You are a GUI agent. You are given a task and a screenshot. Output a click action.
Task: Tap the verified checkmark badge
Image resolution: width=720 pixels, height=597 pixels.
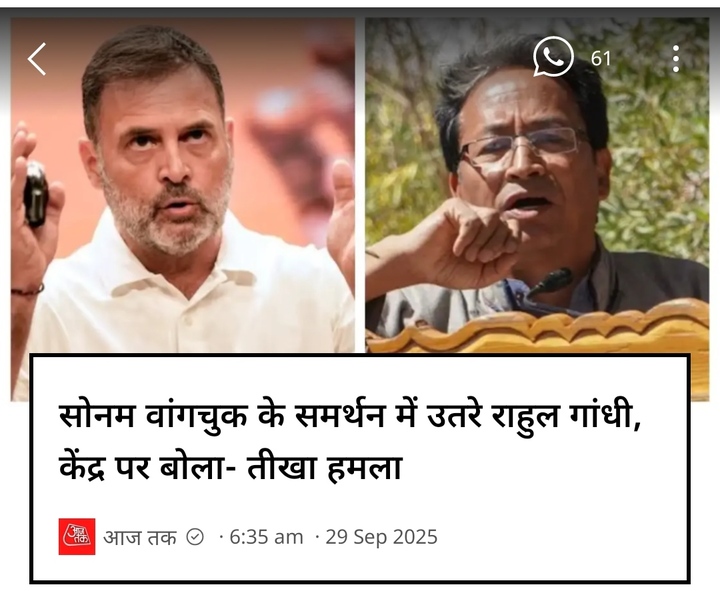[x=195, y=537]
